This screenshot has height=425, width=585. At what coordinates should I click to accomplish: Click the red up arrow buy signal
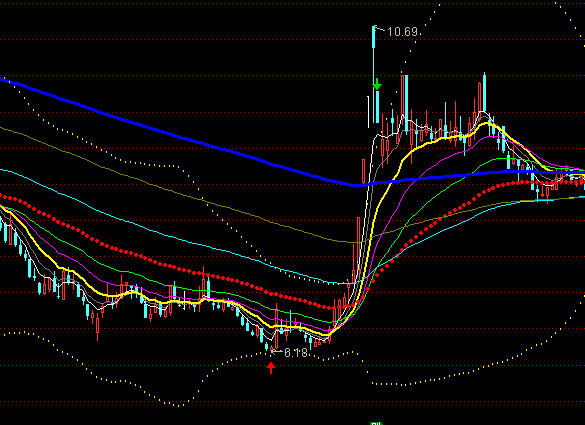click(x=271, y=367)
